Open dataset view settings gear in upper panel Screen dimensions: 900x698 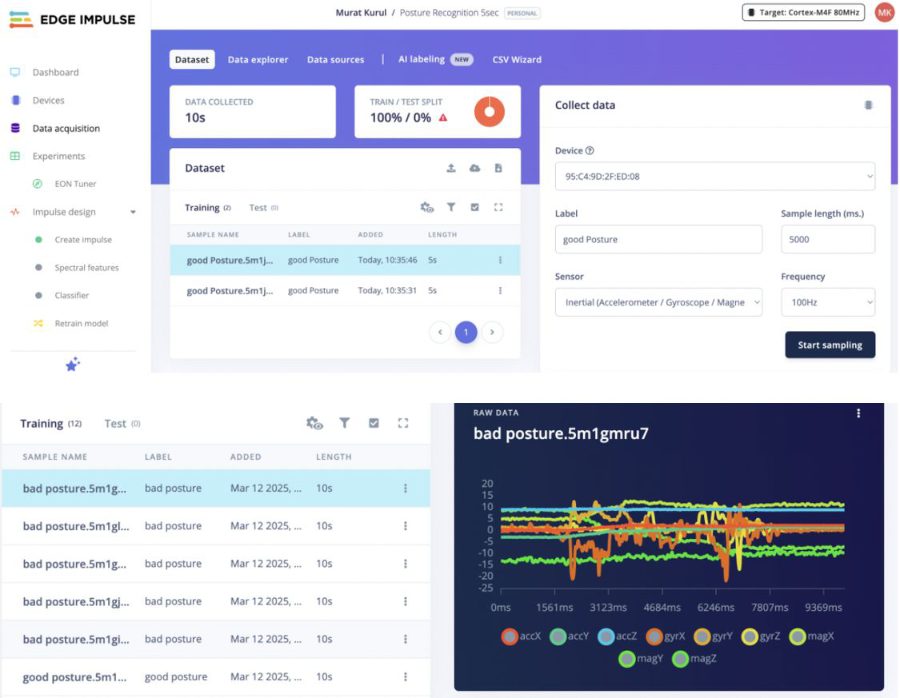click(x=427, y=207)
